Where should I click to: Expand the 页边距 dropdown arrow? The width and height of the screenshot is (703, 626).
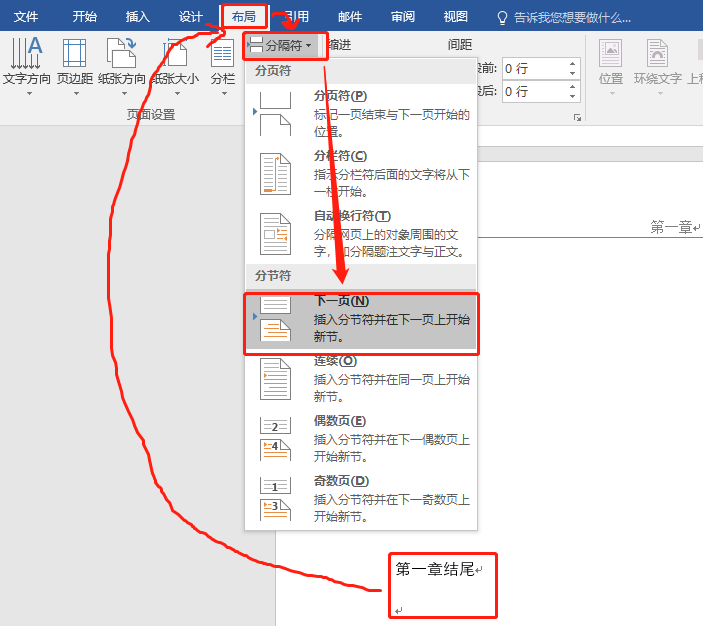pyautogui.click(x=76, y=94)
